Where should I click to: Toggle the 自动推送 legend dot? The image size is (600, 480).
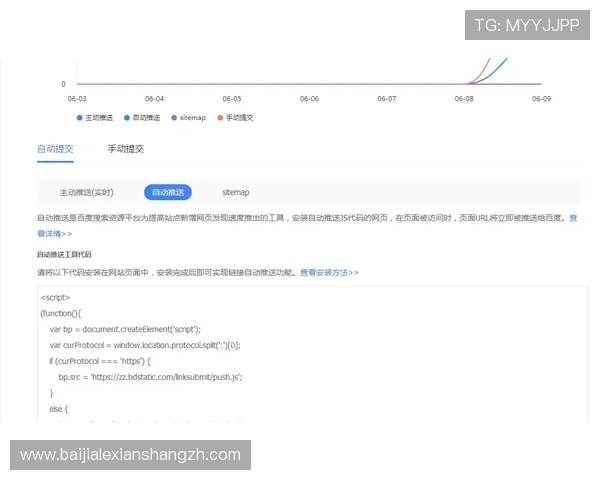(127, 118)
